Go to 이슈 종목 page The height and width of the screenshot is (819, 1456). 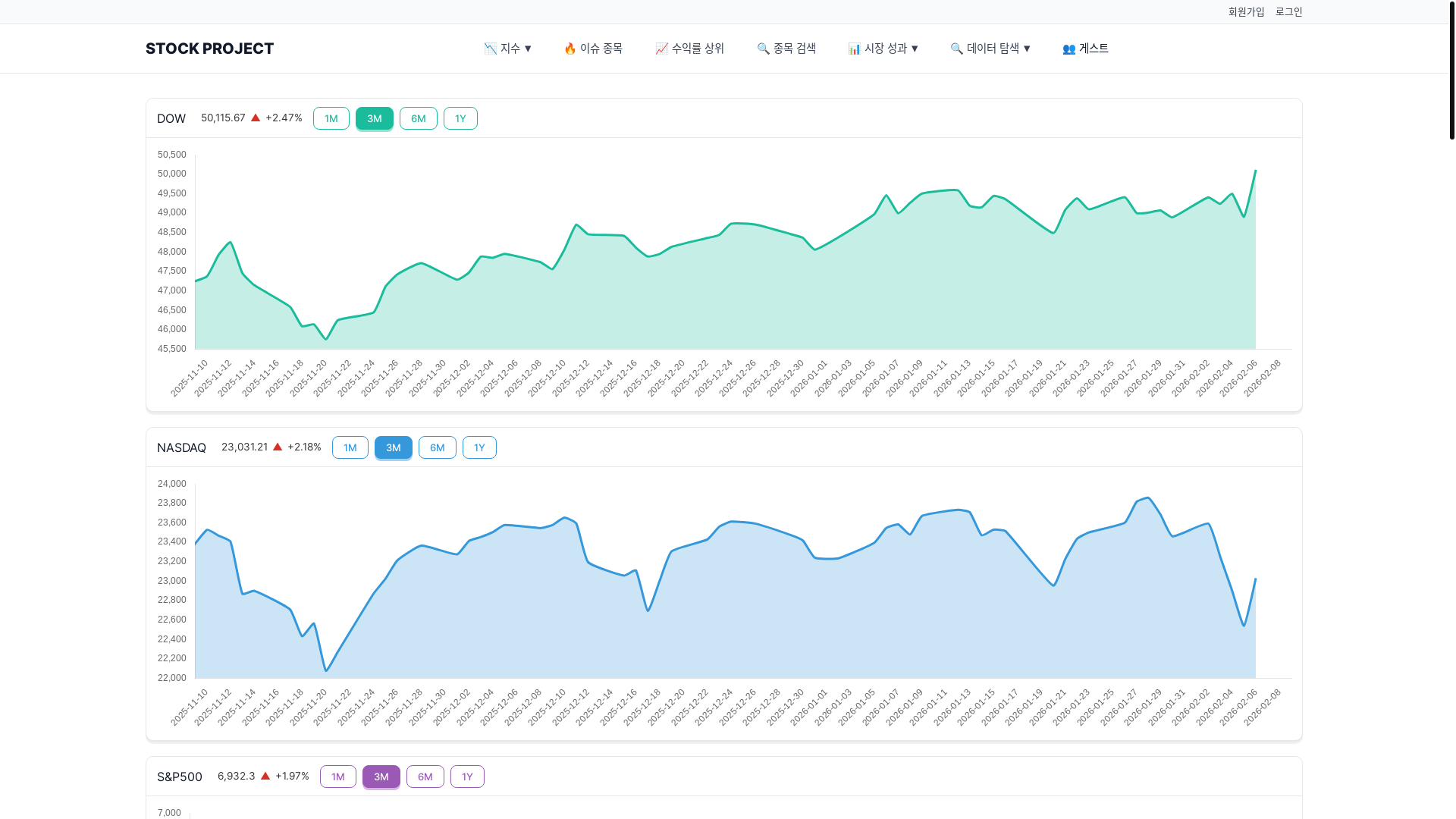pyautogui.click(x=593, y=49)
